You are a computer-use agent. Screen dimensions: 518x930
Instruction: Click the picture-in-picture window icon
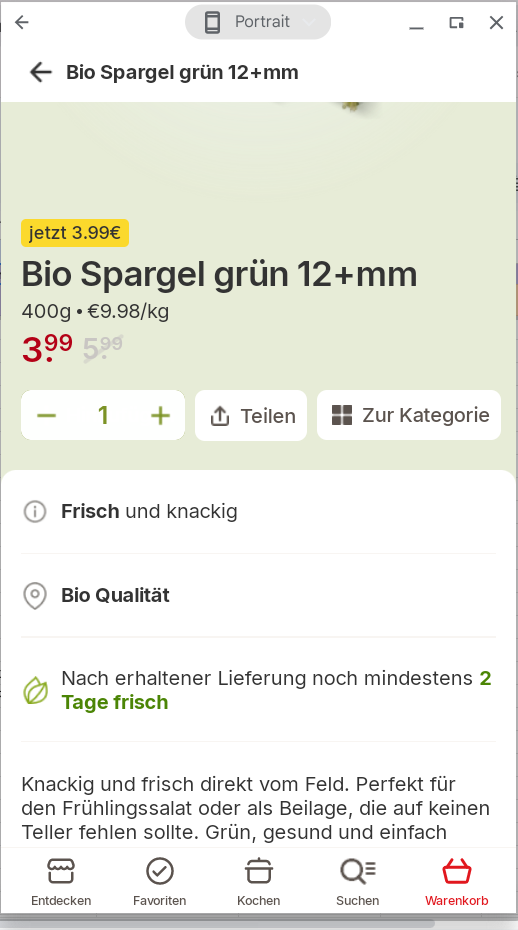[456, 23]
